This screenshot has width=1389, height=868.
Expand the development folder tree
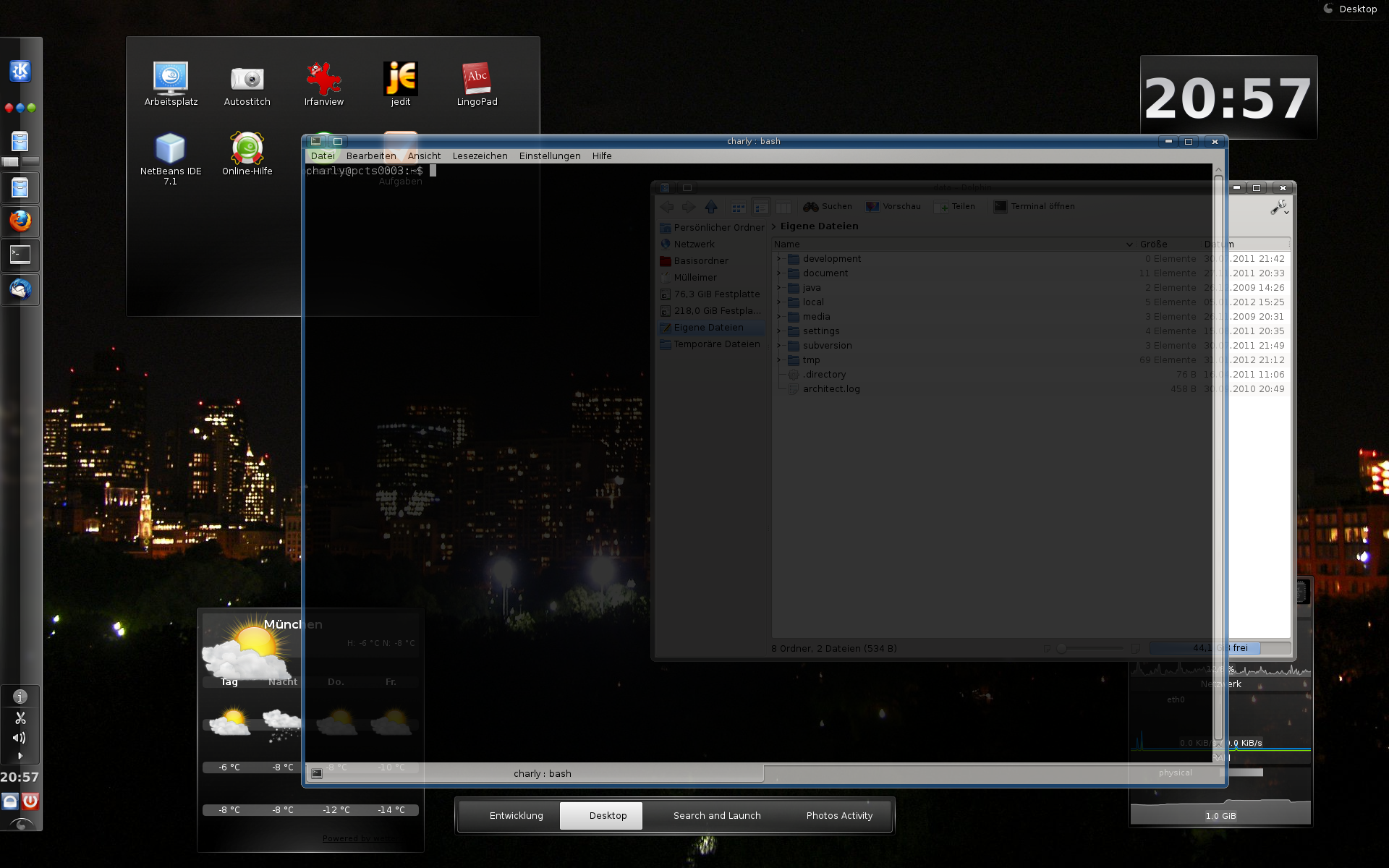point(779,259)
